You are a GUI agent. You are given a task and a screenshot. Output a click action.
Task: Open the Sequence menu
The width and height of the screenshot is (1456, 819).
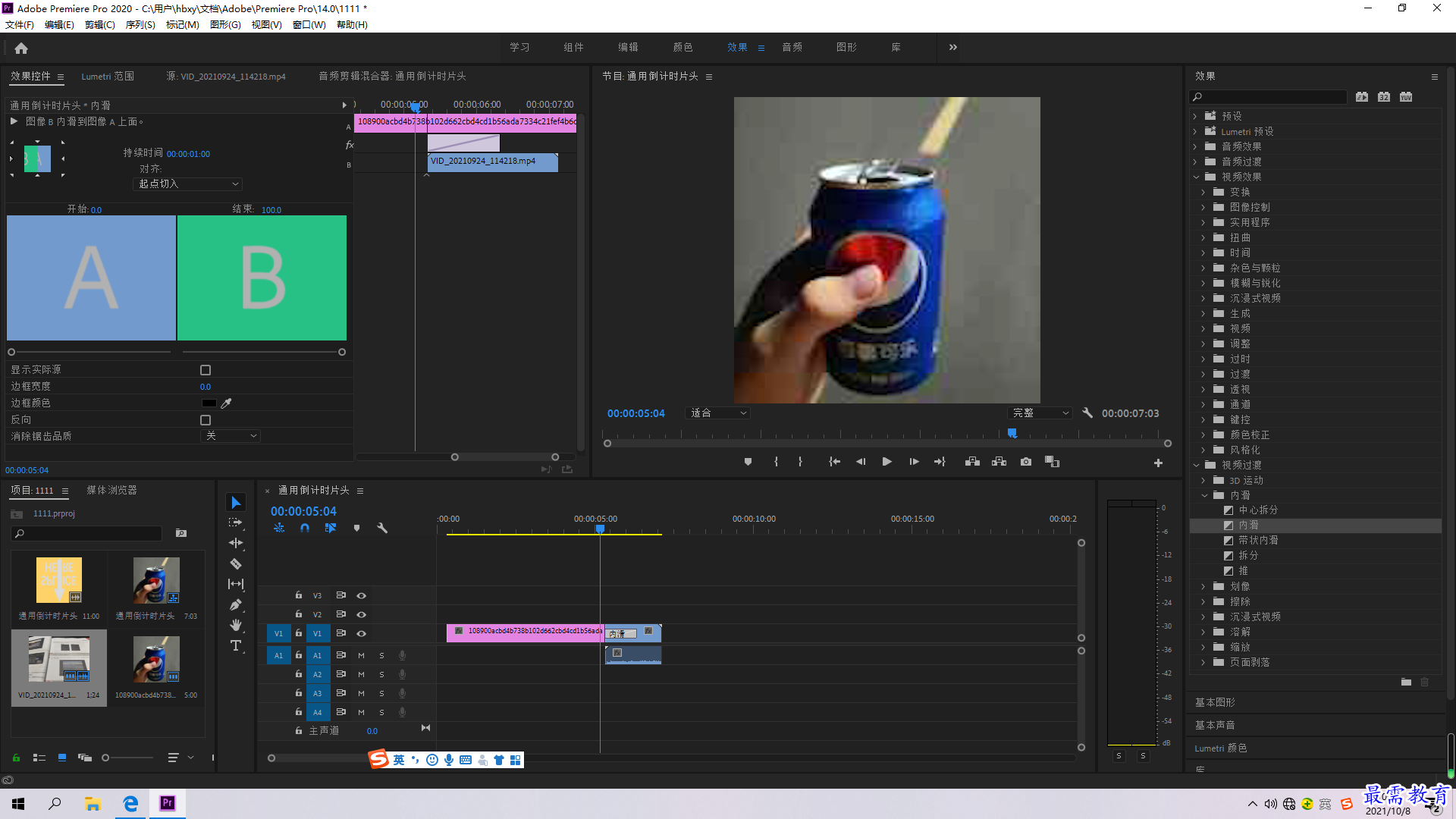pyautogui.click(x=140, y=25)
